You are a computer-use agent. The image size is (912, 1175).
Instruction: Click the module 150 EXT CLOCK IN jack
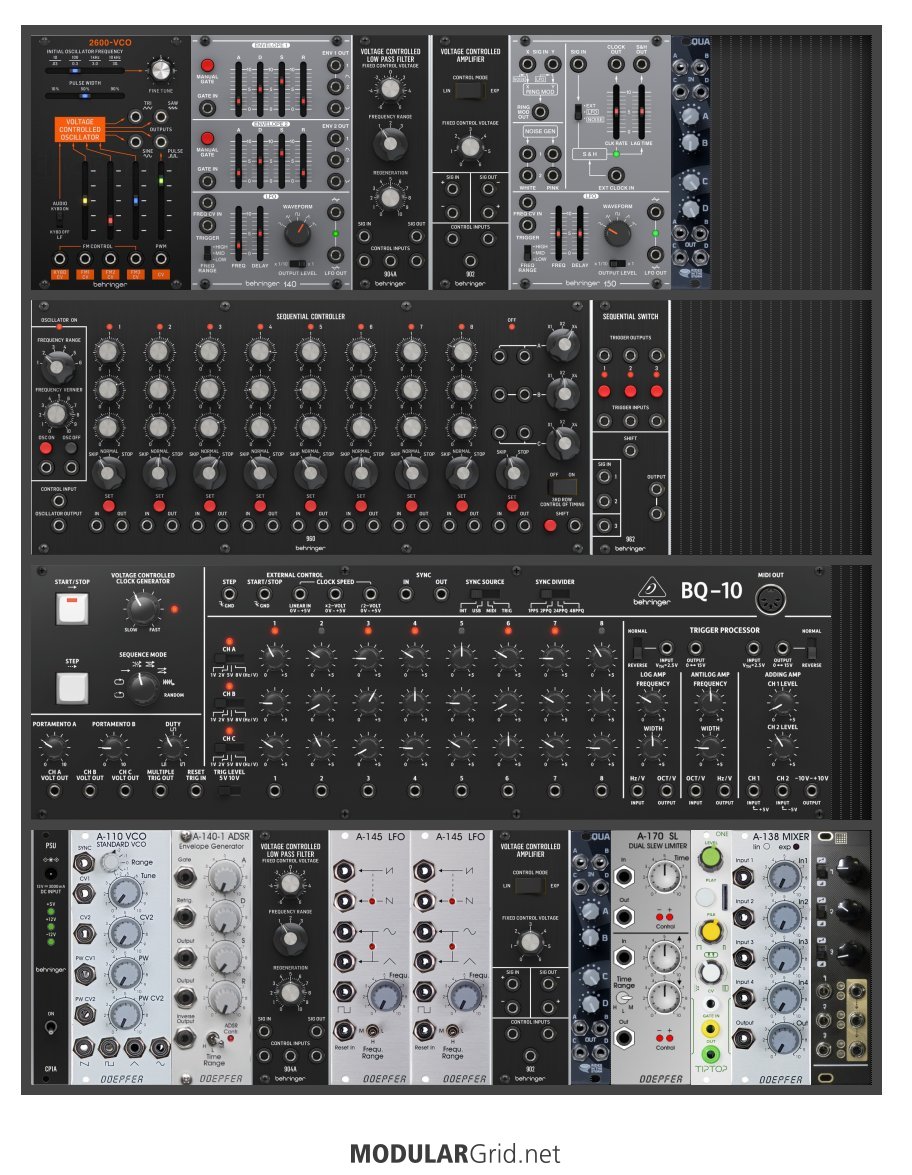(x=617, y=176)
